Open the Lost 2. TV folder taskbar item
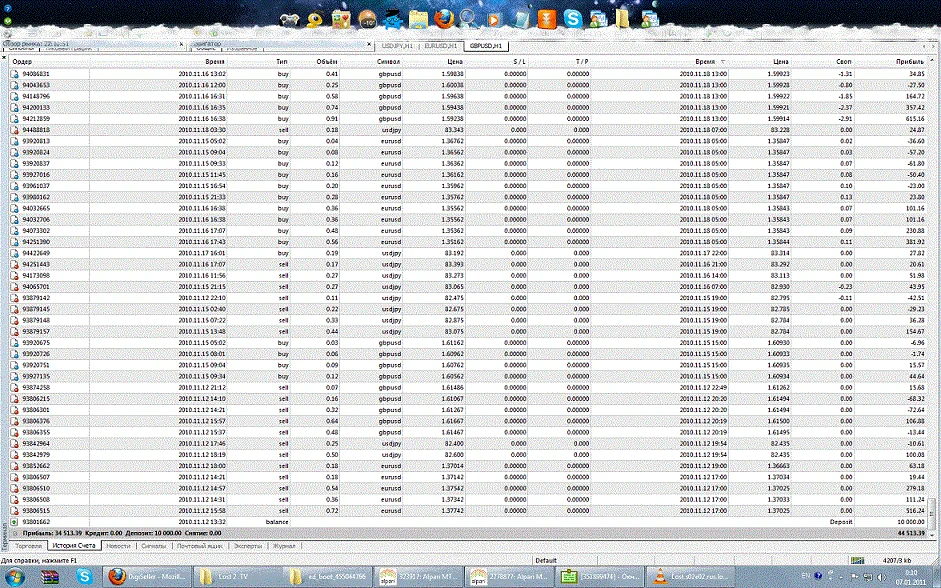 coord(238,577)
